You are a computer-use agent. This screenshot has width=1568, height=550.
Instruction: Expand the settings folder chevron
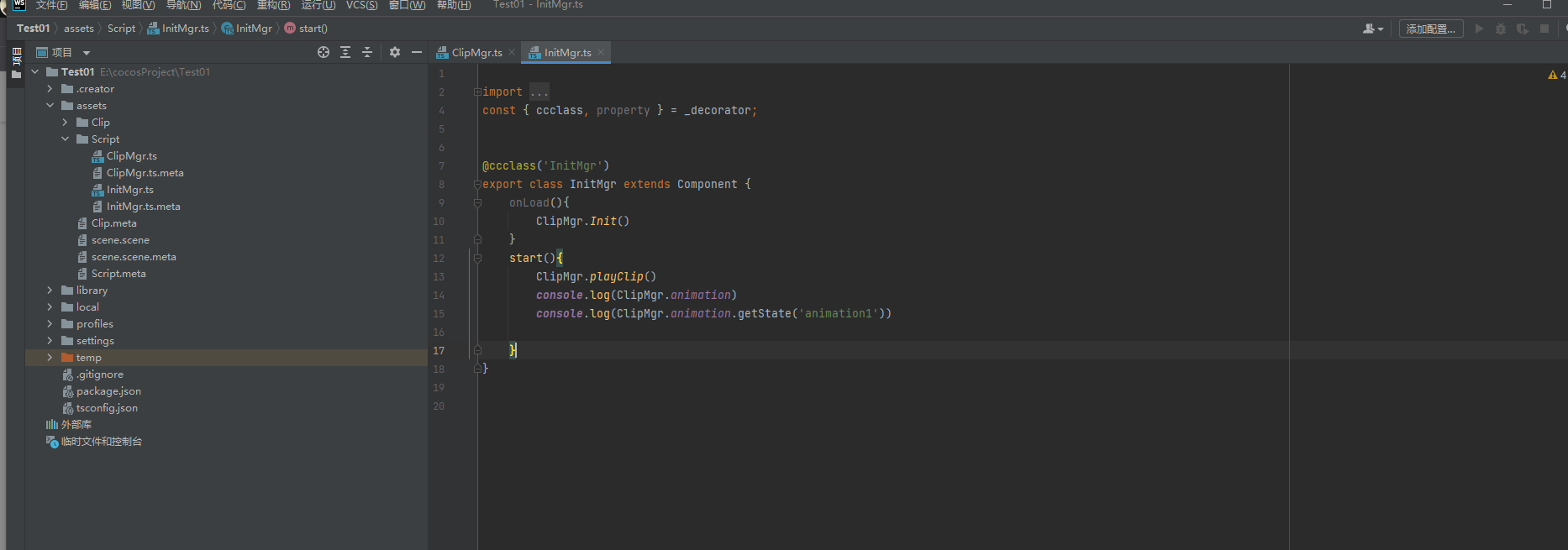click(50, 341)
